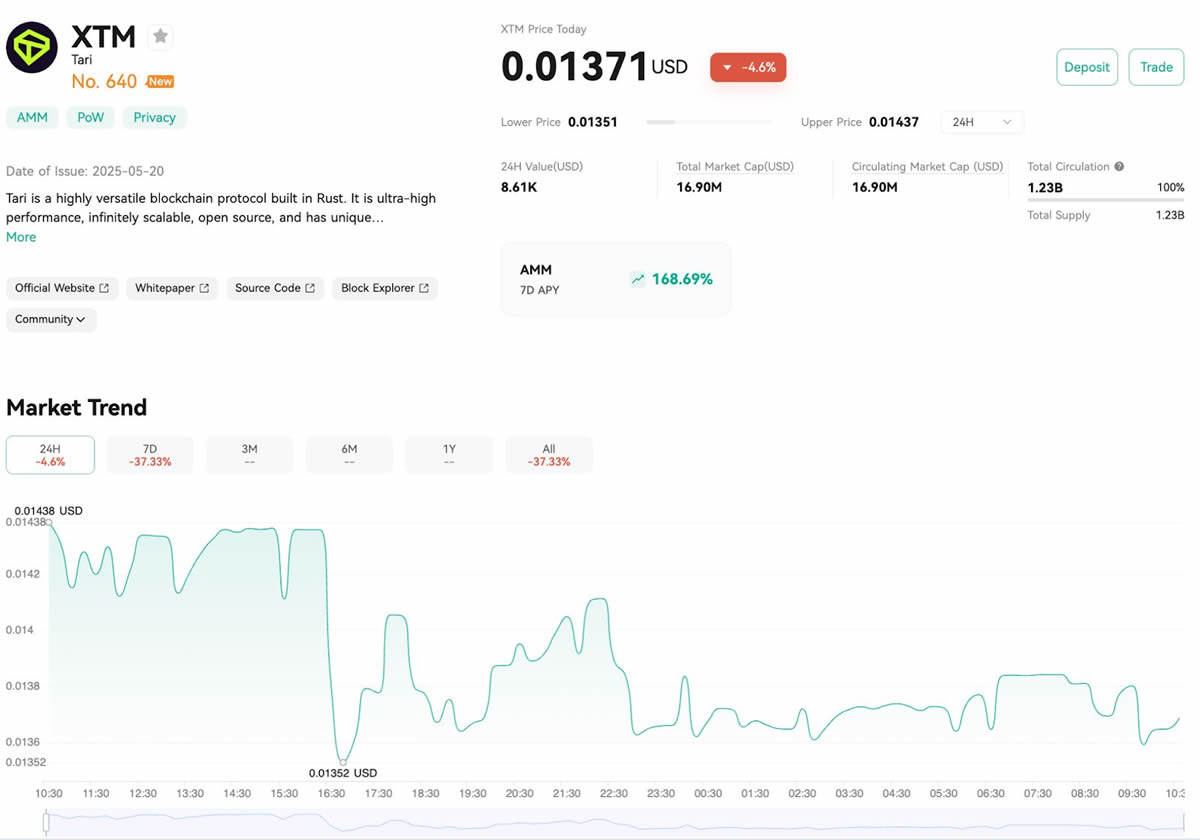
Task: Click the chart mini overview scrollbar
Action: (614, 822)
